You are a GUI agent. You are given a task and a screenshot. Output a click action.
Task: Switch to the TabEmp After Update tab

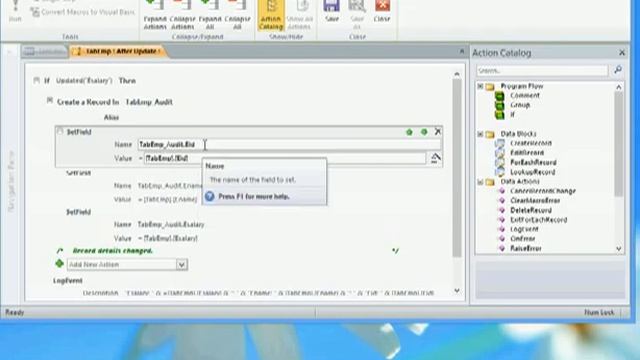pos(118,51)
